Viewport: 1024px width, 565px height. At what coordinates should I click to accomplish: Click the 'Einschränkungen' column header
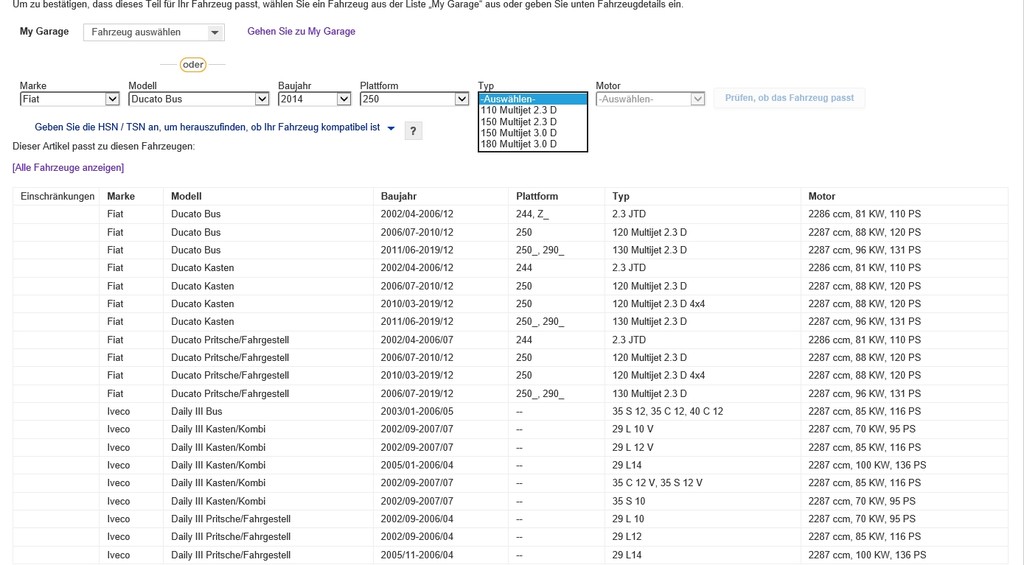[57, 196]
